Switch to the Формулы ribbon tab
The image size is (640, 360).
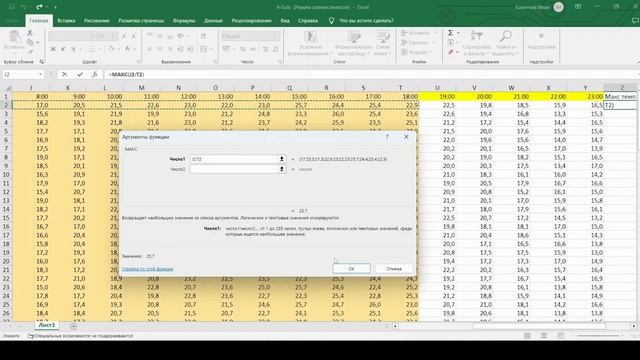point(184,20)
